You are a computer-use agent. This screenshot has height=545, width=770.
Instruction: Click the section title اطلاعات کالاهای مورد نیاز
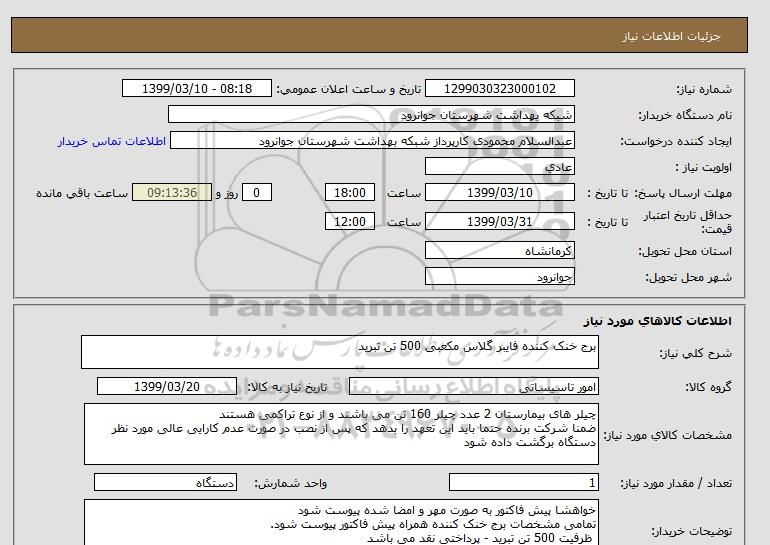(658, 321)
